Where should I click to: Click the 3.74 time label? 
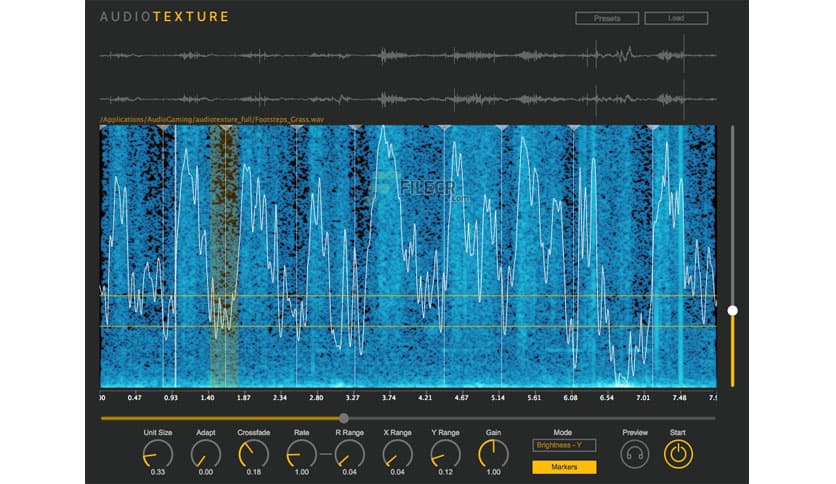(x=389, y=398)
